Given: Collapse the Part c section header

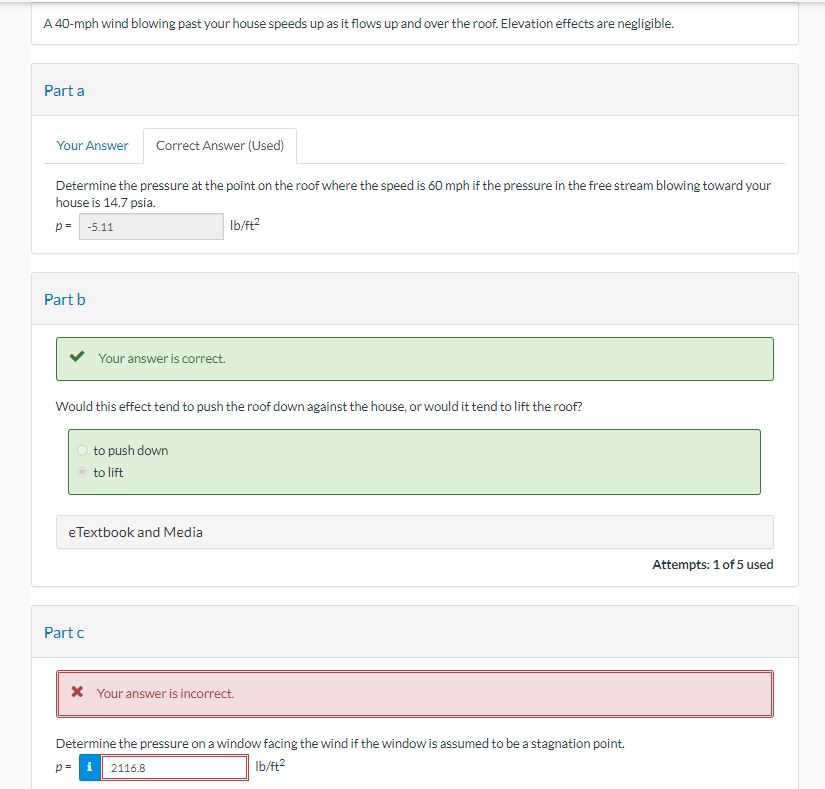Looking at the screenshot, I should coord(63,632).
